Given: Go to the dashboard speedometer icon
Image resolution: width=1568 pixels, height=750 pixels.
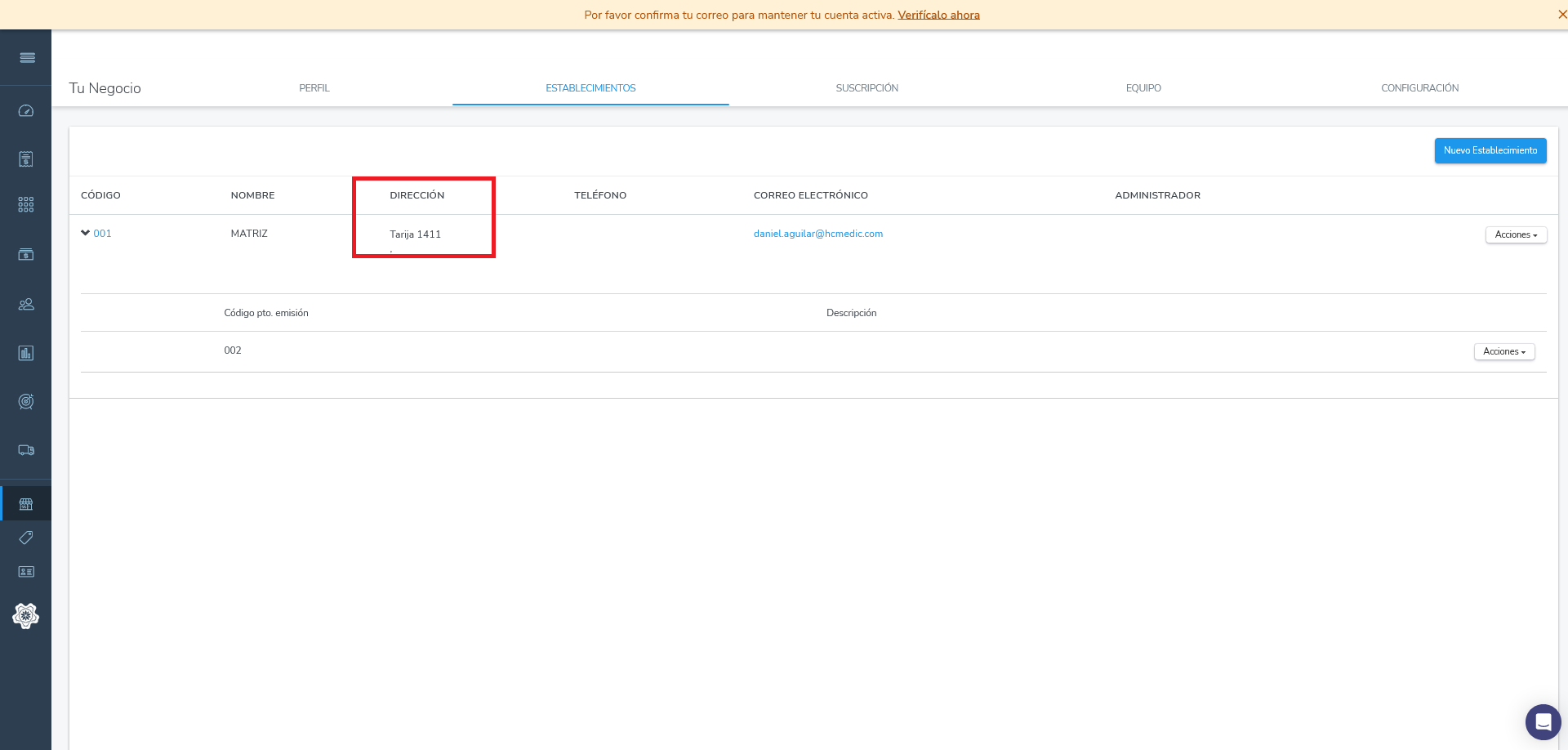Looking at the screenshot, I should click(x=26, y=111).
